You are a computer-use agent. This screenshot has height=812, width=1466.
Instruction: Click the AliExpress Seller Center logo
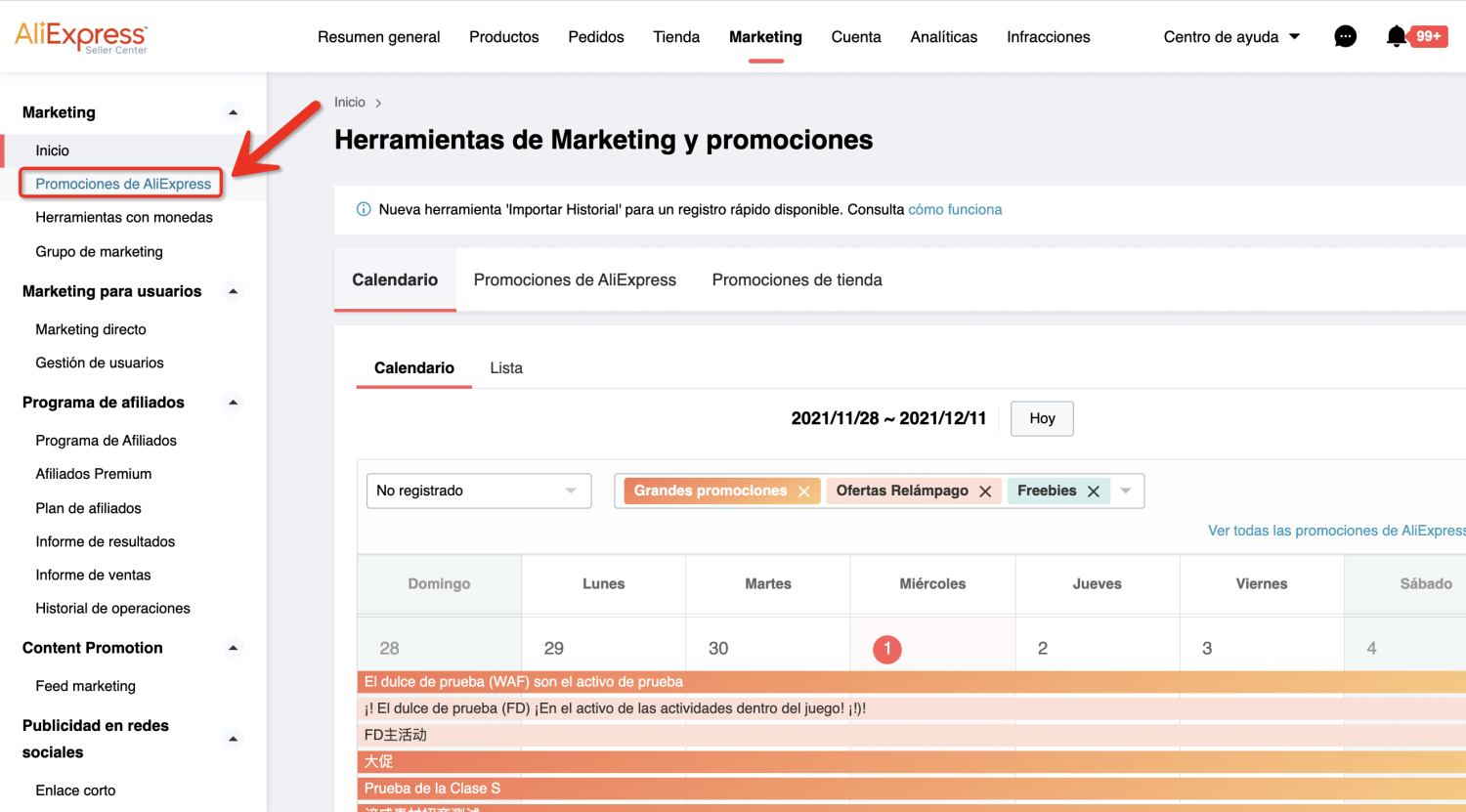pyautogui.click(x=81, y=37)
